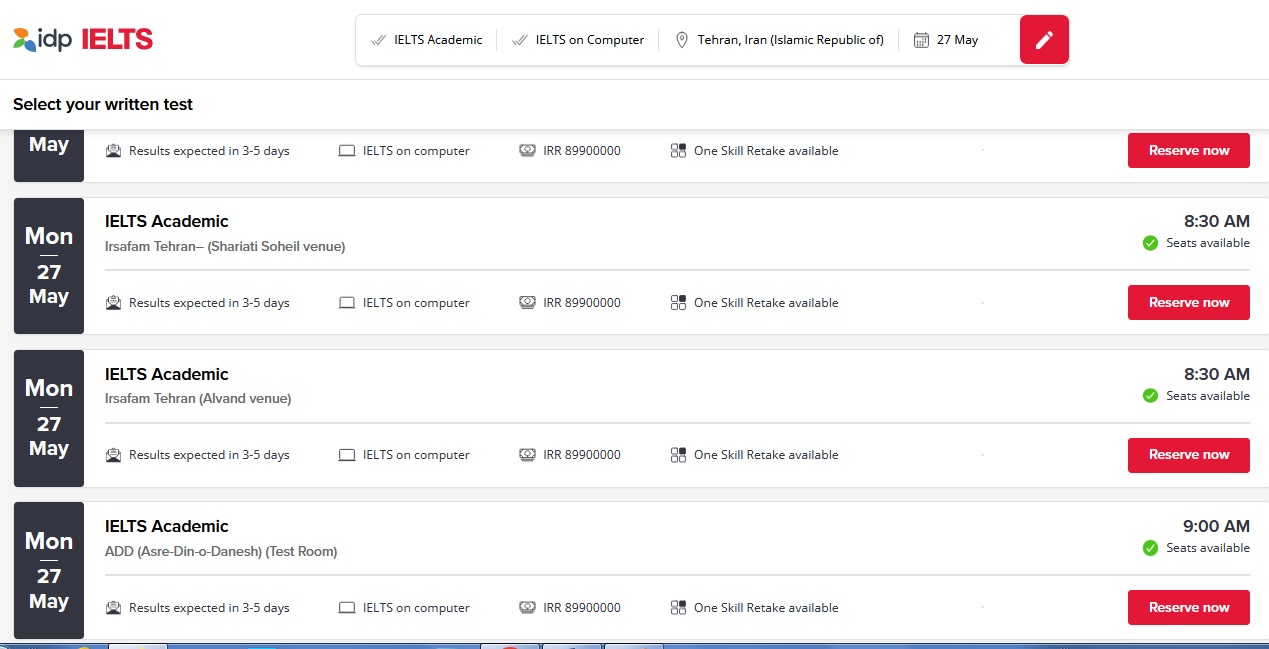Click 'Results expected in 3-5 days' for Shariati Soheil
The height and width of the screenshot is (649, 1269).
pyautogui.click(x=209, y=303)
